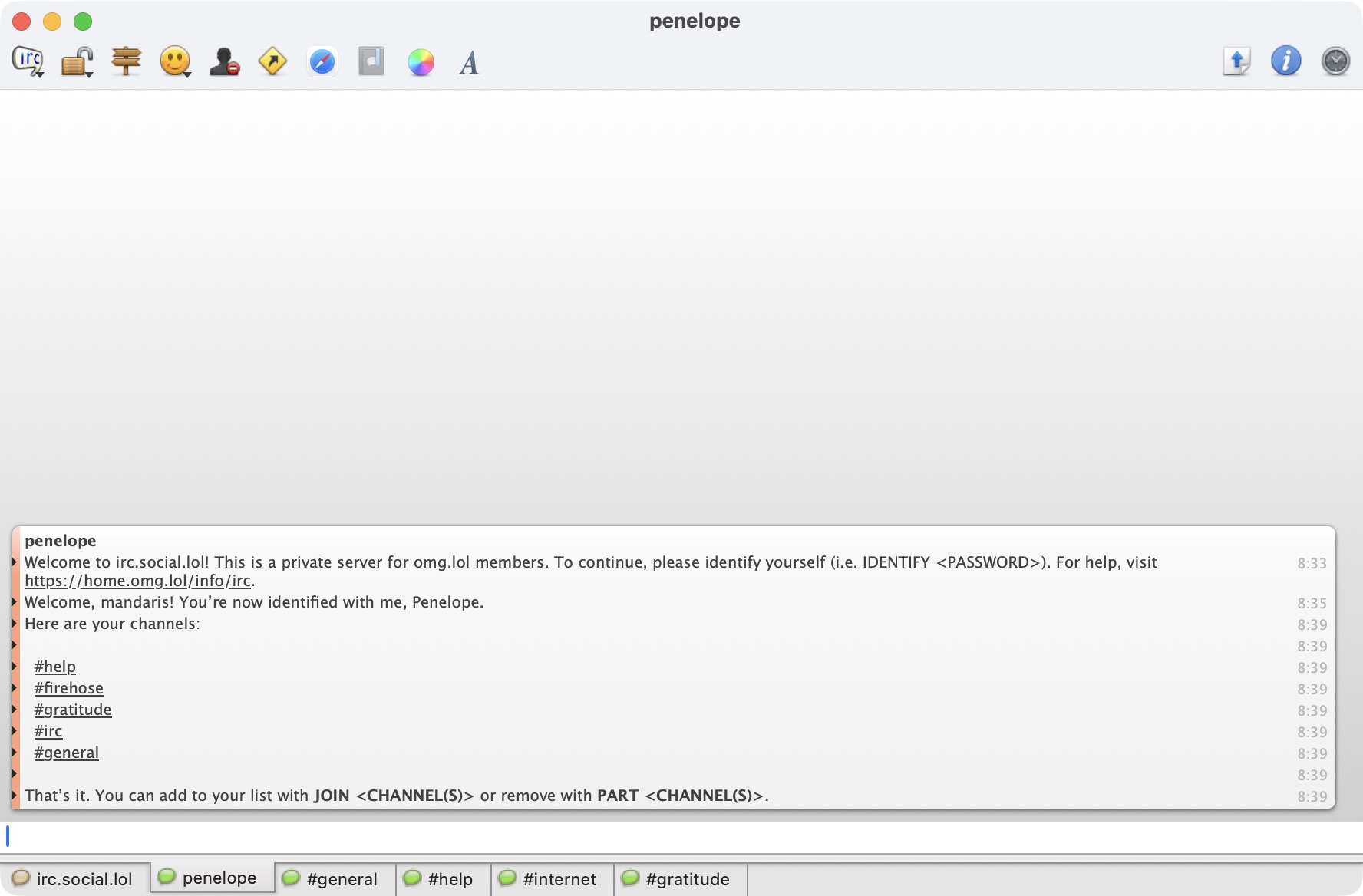
Task: Open the fonts panel letter A
Action: [469, 62]
